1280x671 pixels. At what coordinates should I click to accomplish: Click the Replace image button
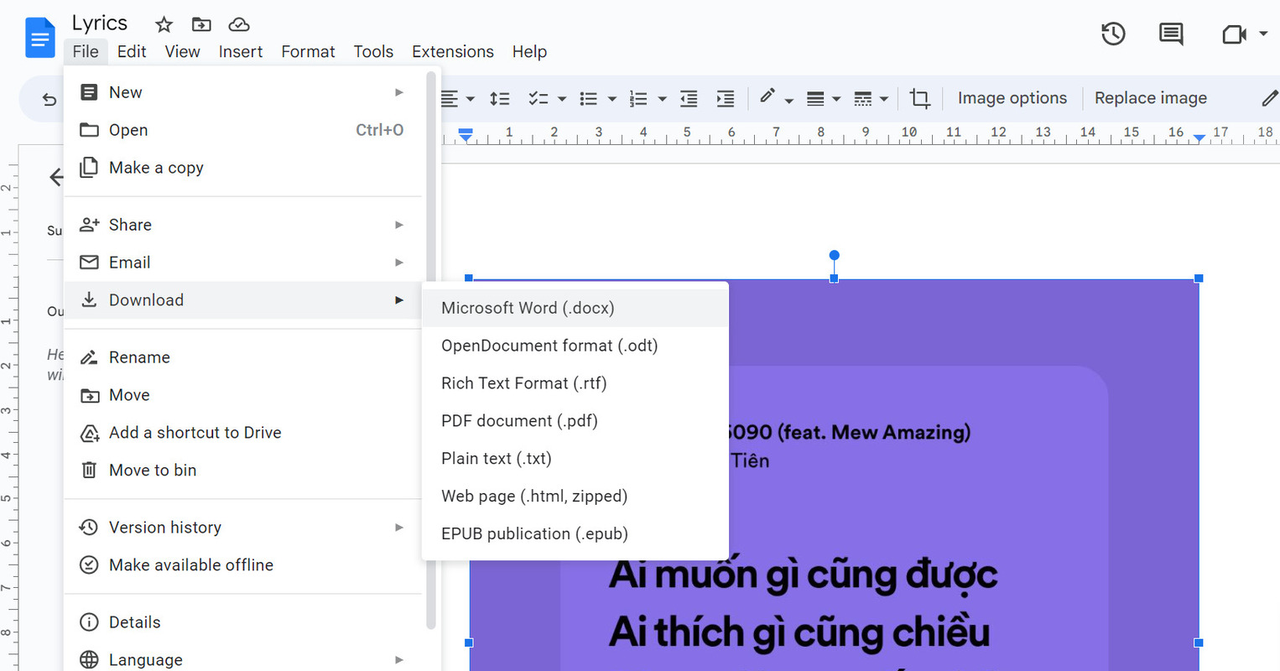tap(1151, 98)
